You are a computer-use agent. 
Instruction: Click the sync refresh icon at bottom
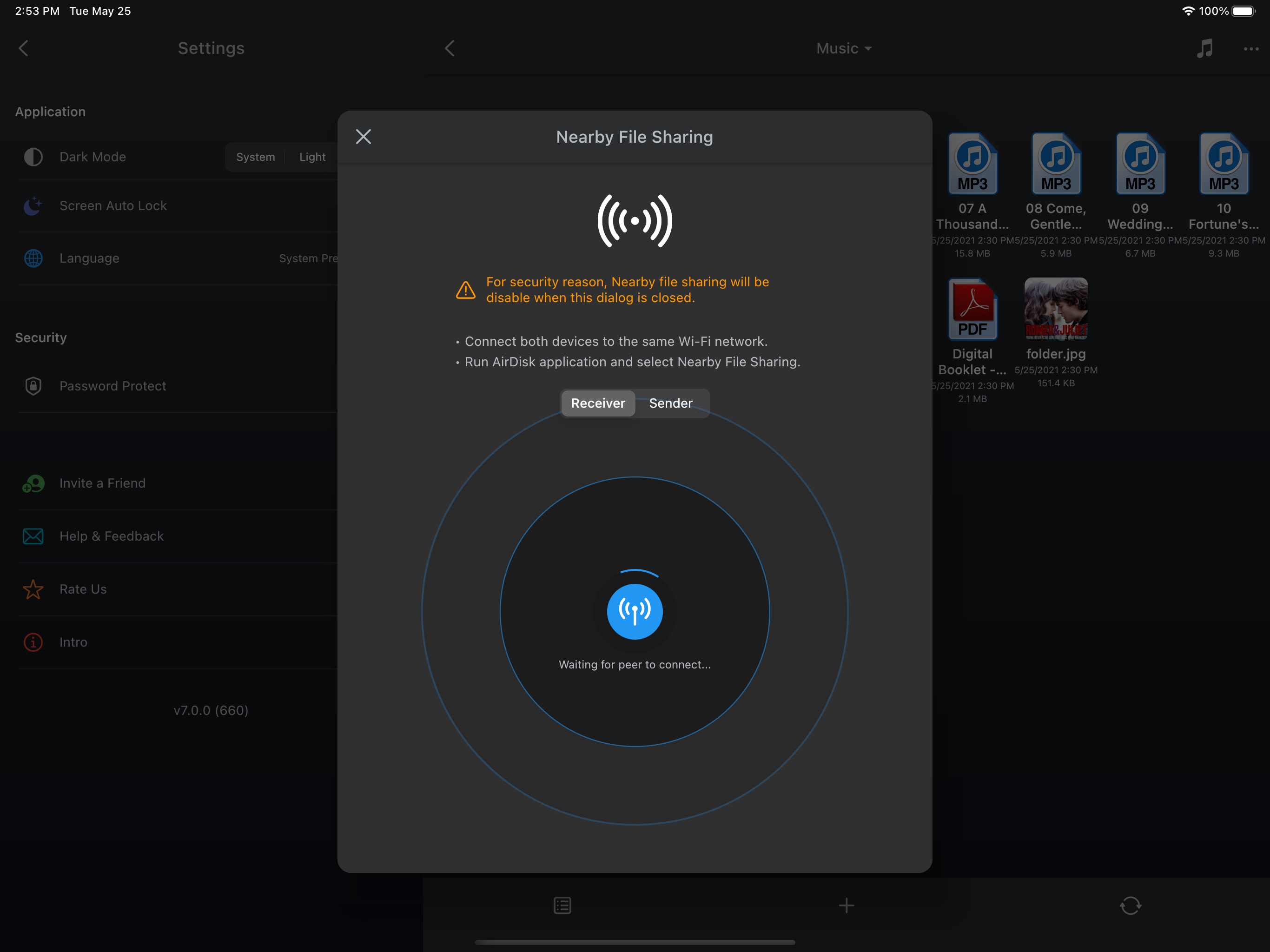click(x=1130, y=906)
